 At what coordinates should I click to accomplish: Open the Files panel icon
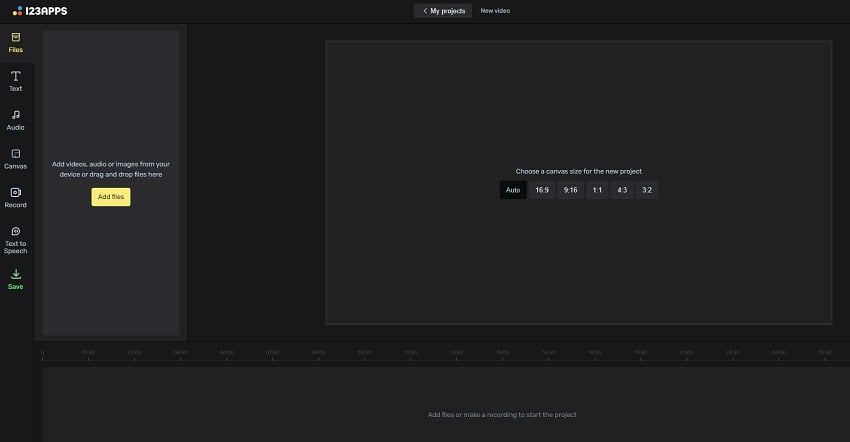[x=16, y=37]
